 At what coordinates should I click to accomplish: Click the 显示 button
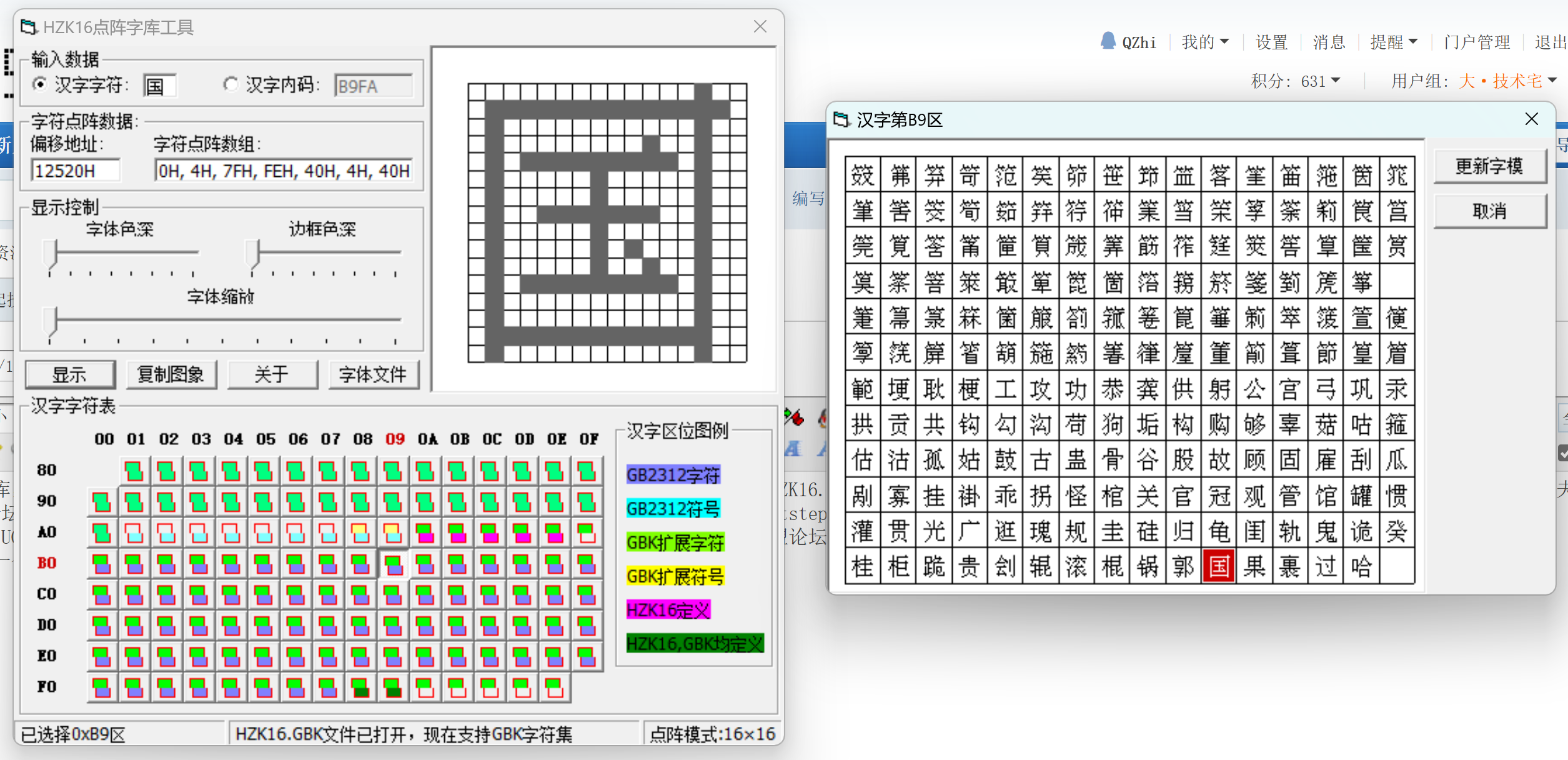click(70, 374)
